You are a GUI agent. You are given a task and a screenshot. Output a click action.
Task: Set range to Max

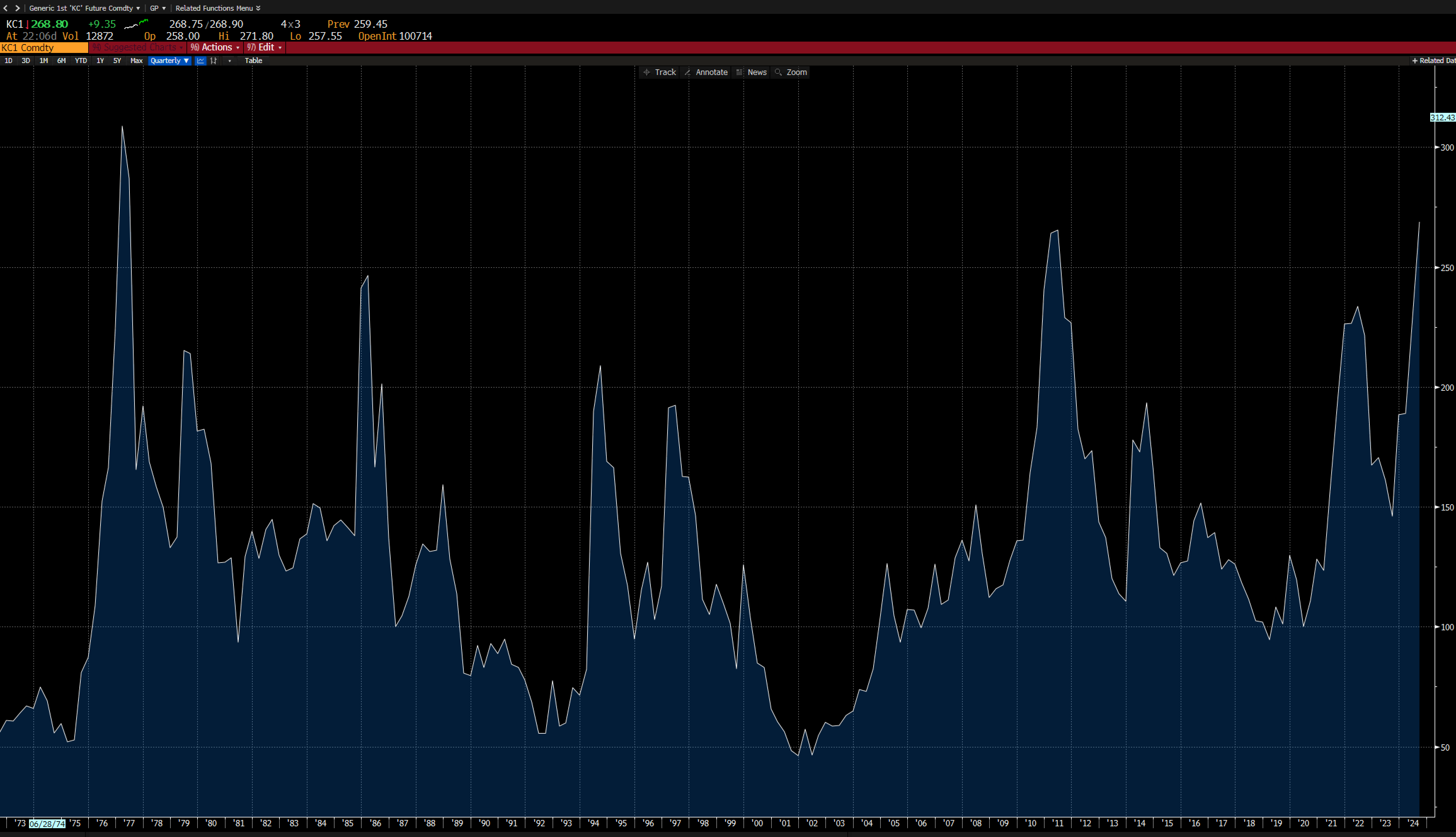(x=136, y=61)
